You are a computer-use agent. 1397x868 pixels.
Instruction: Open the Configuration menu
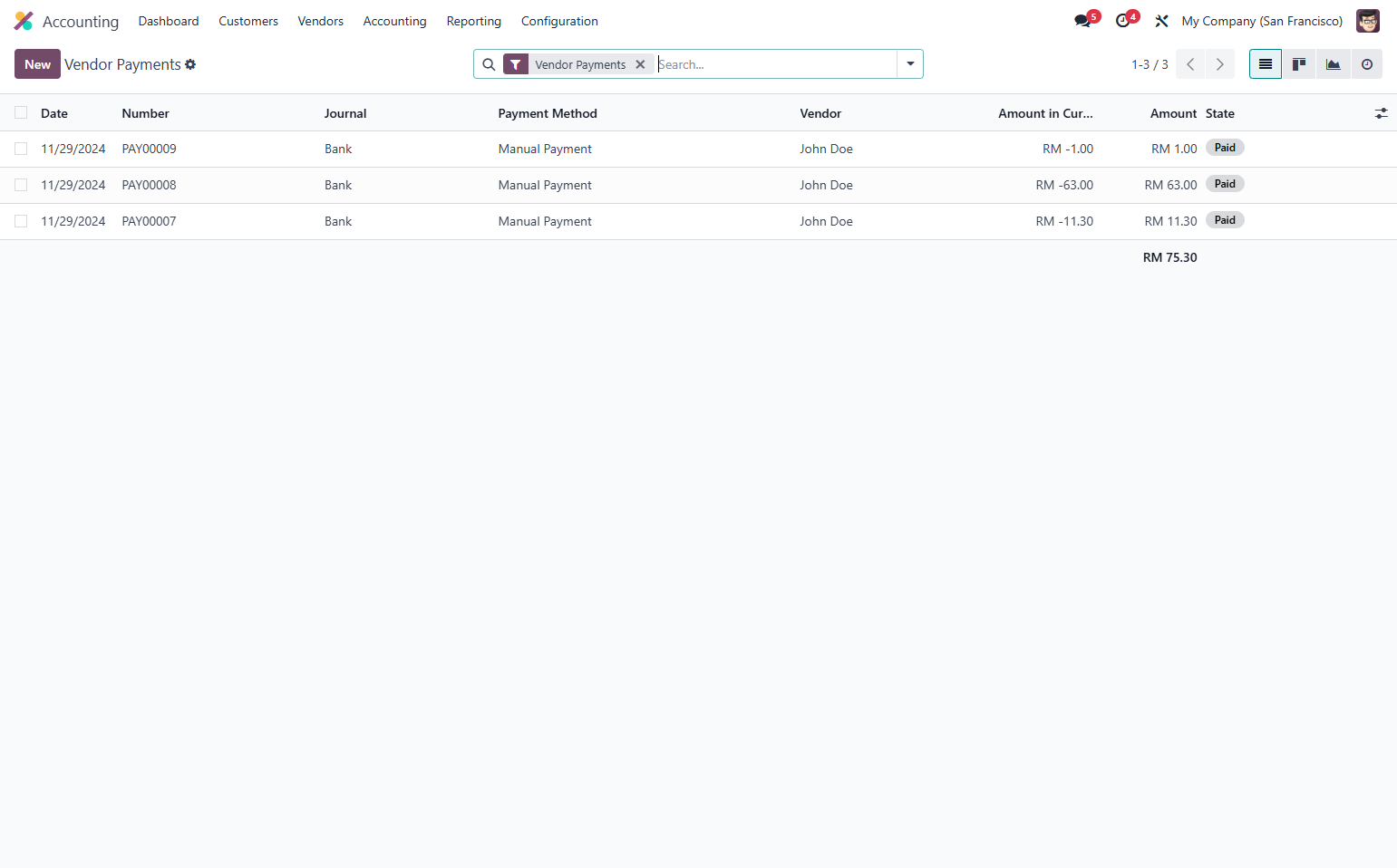tap(559, 21)
